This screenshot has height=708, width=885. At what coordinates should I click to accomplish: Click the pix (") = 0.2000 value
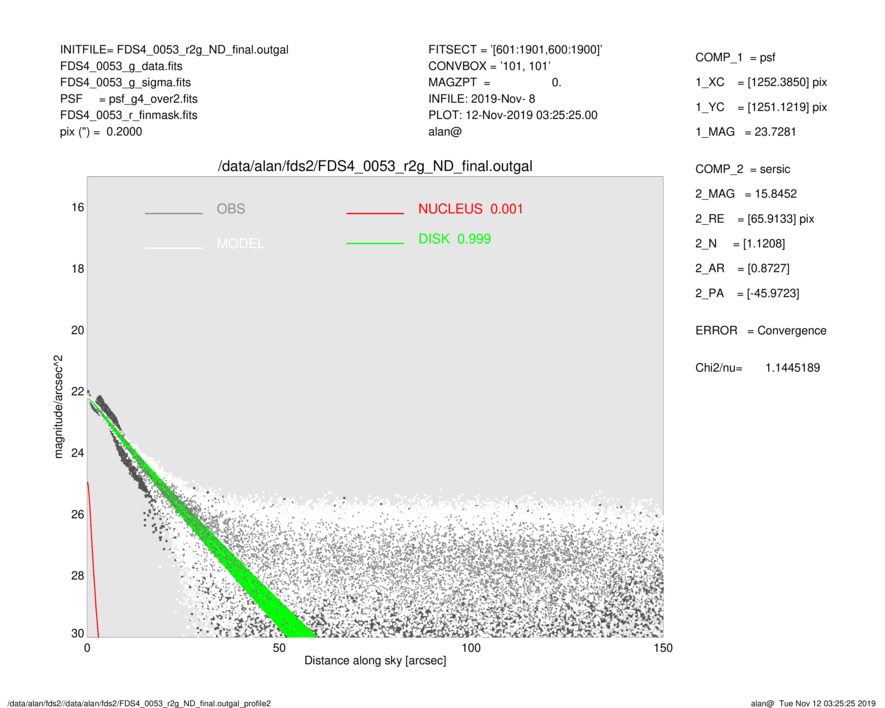101,132
